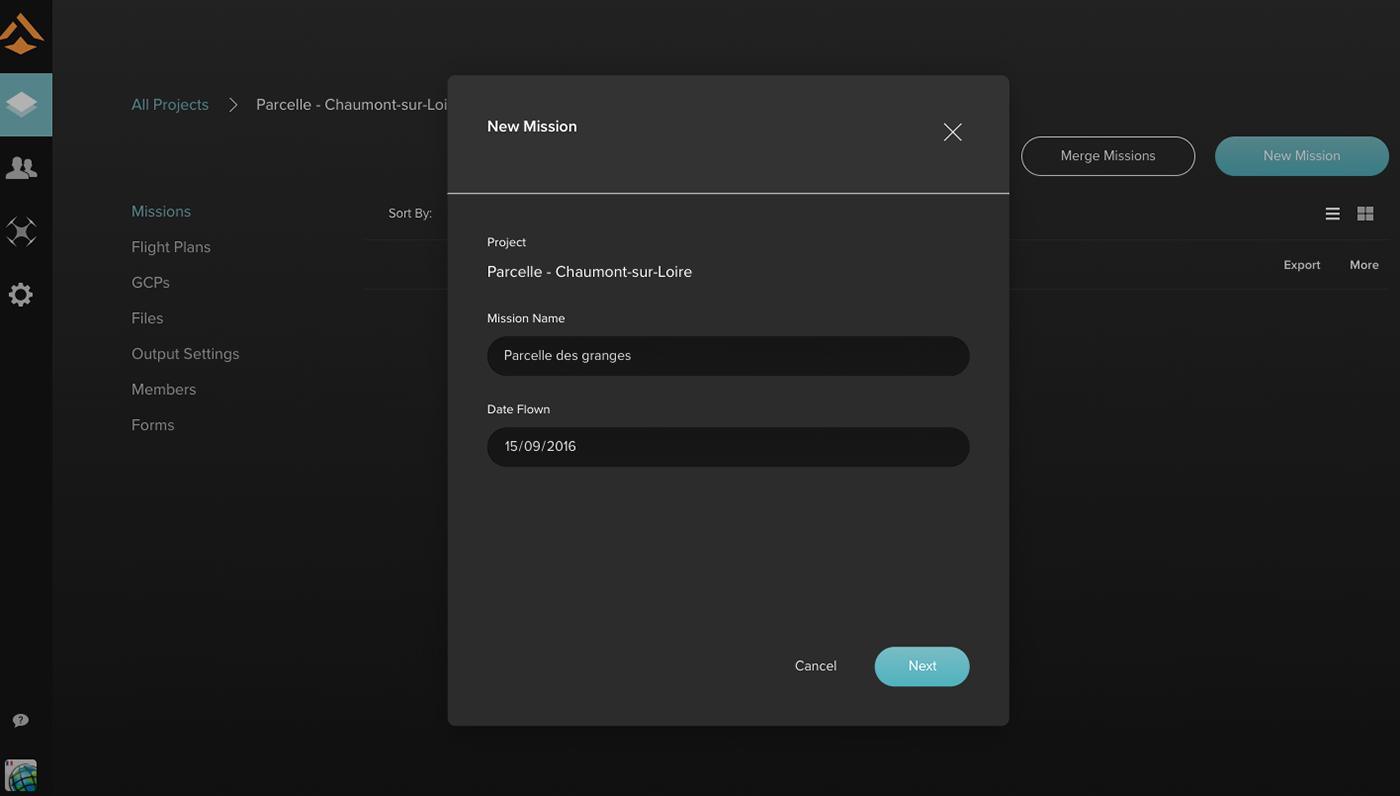Select Output Settings in the project menu
This screenshot has width=1400, height=796.
[x=185, y=354]
